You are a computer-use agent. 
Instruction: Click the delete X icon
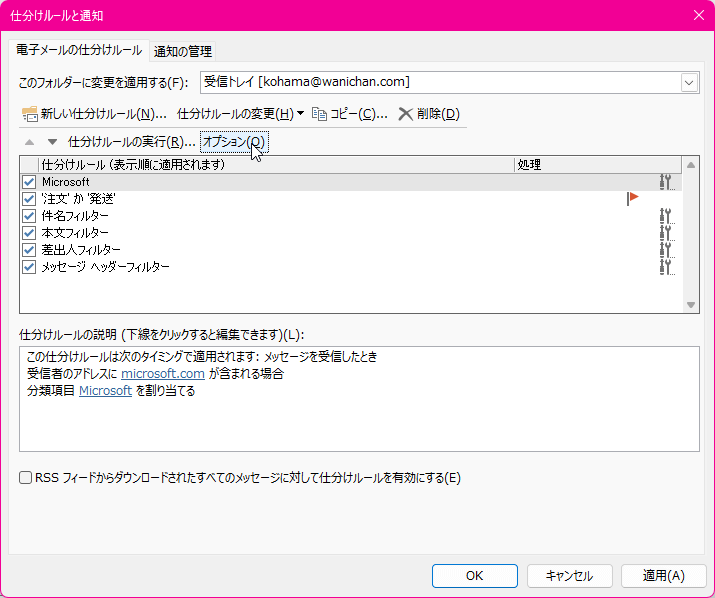pyautogui.click(x=405, y=114)
